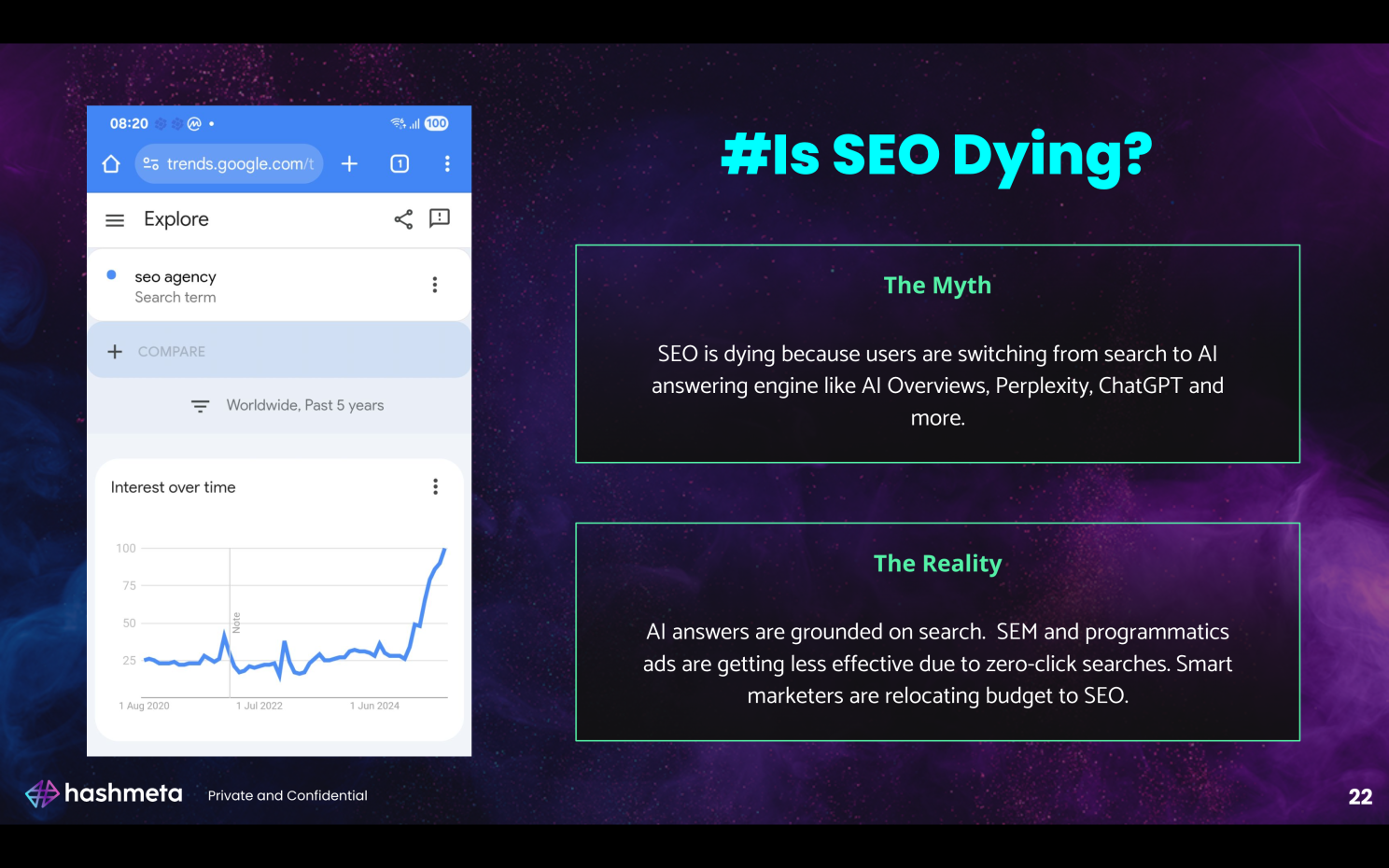The image size is (1389, 868).
Task: Click the Note marker on the chart
Action: 236,622
